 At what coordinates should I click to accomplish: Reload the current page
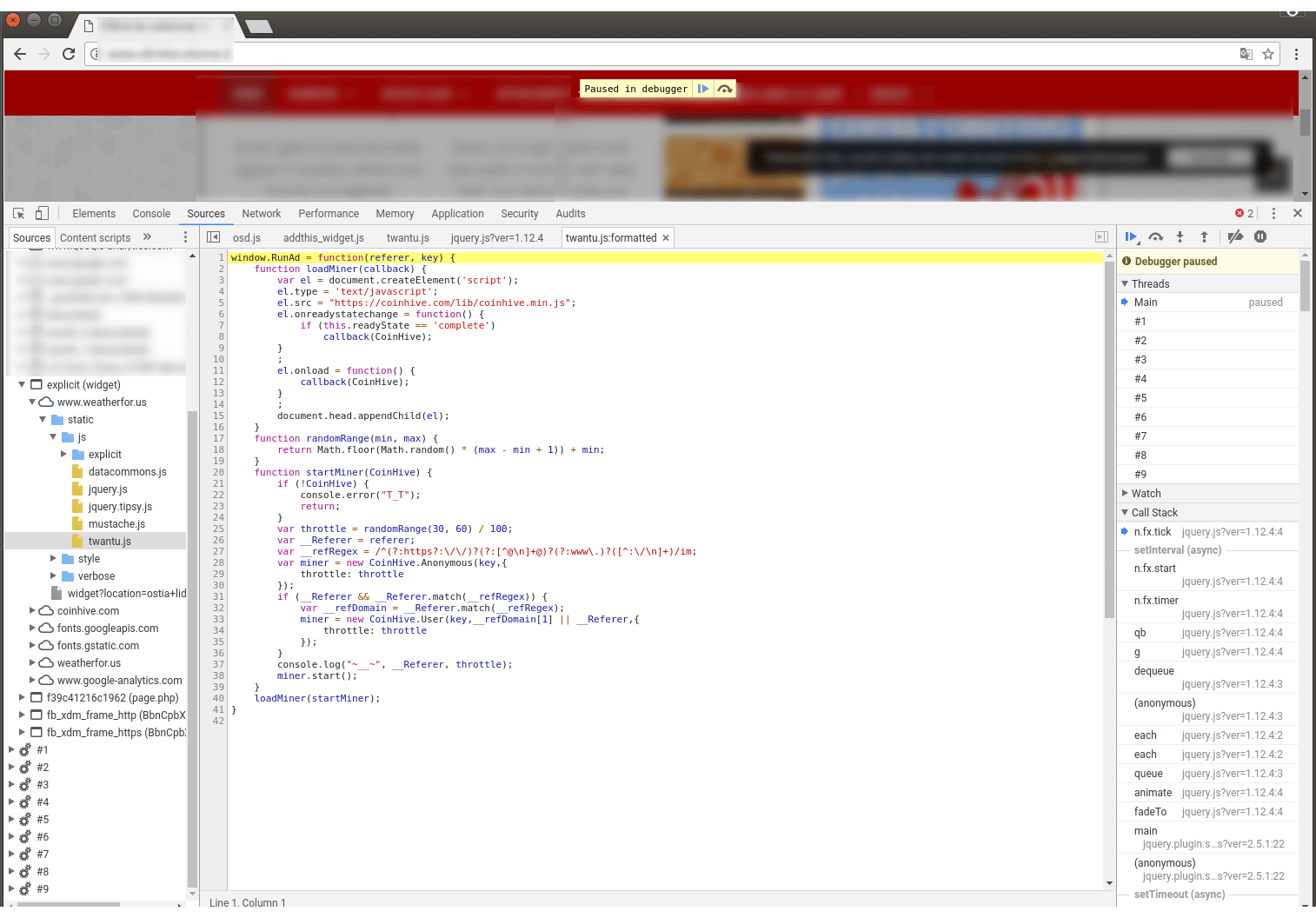(x=69, y=54)
